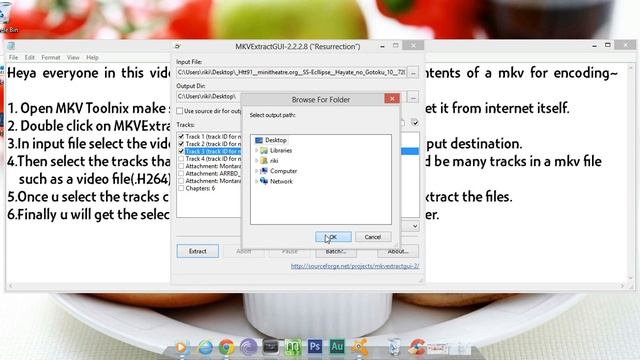Click the About... button
Image resolution: width=640 pixels, height=360 pixels.
click(398, 251)
